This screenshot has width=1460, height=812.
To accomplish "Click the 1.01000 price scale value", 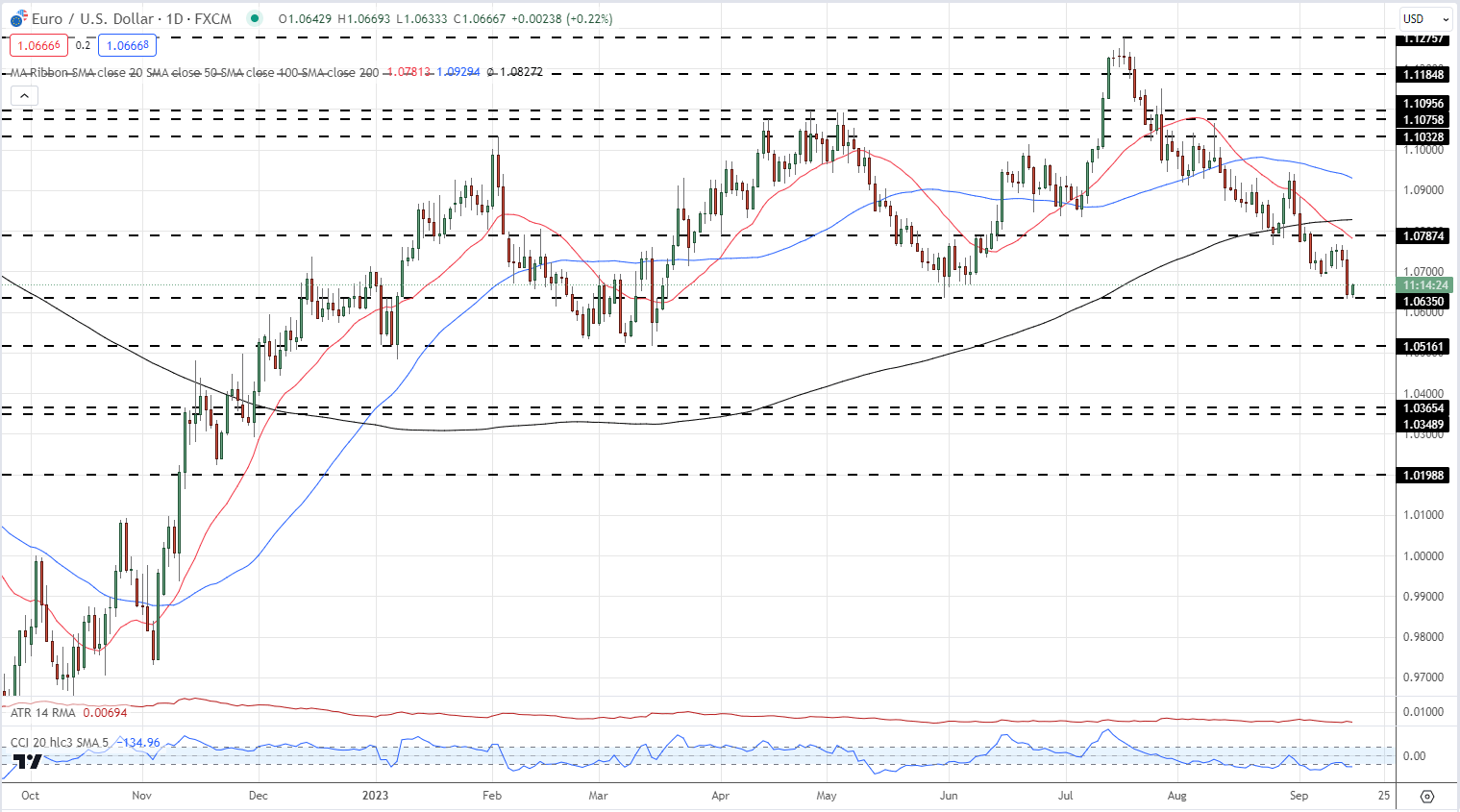I will click(1423, 515).
